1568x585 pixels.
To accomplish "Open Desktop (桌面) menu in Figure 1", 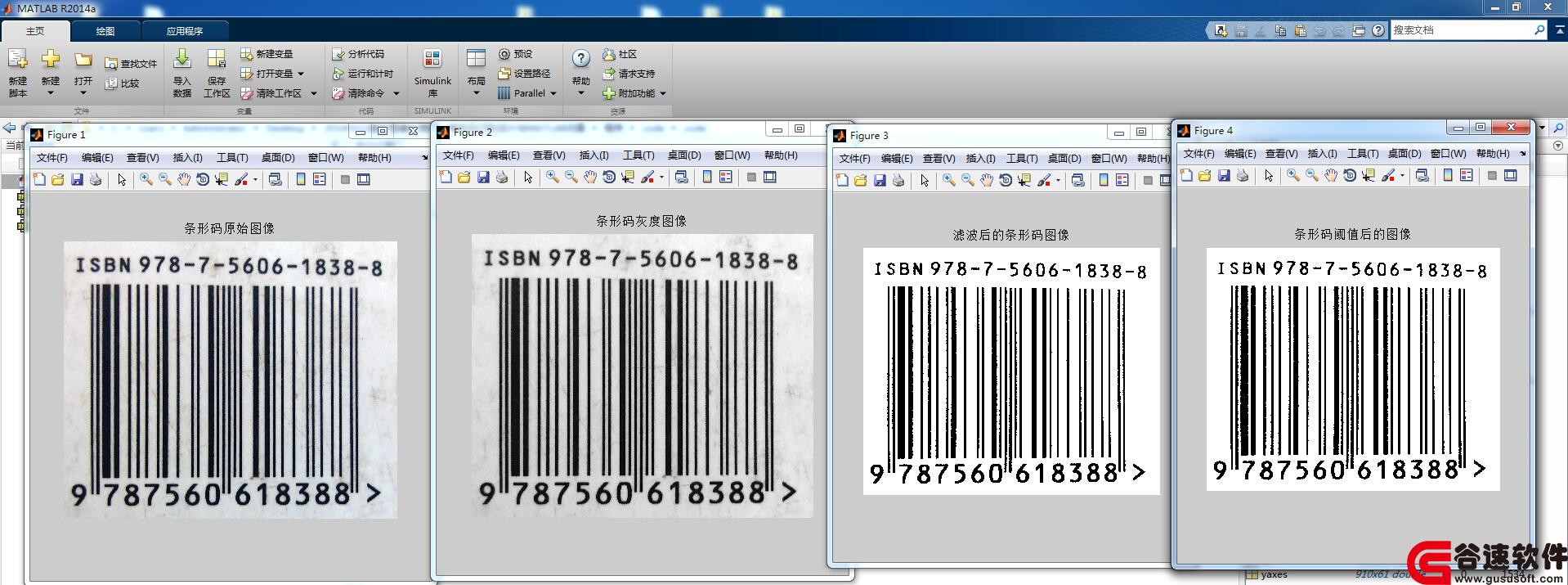I will [x=278, y=157].
